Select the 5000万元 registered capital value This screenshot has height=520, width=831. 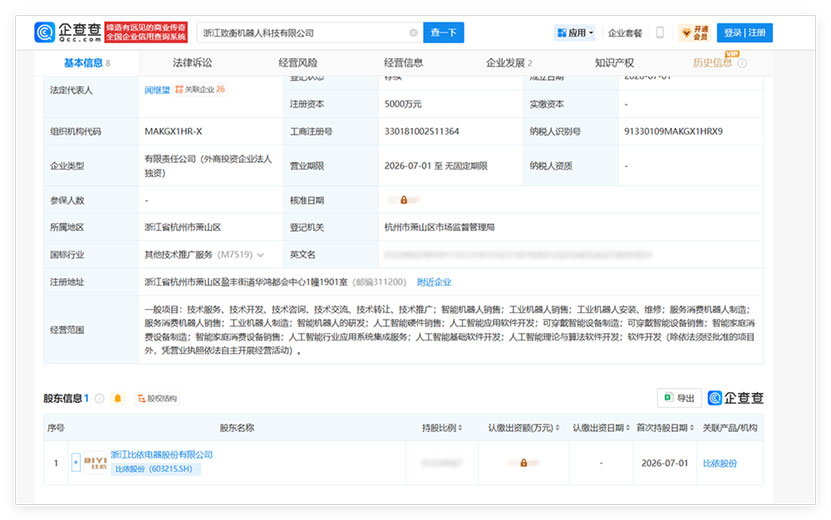point(403,104)
